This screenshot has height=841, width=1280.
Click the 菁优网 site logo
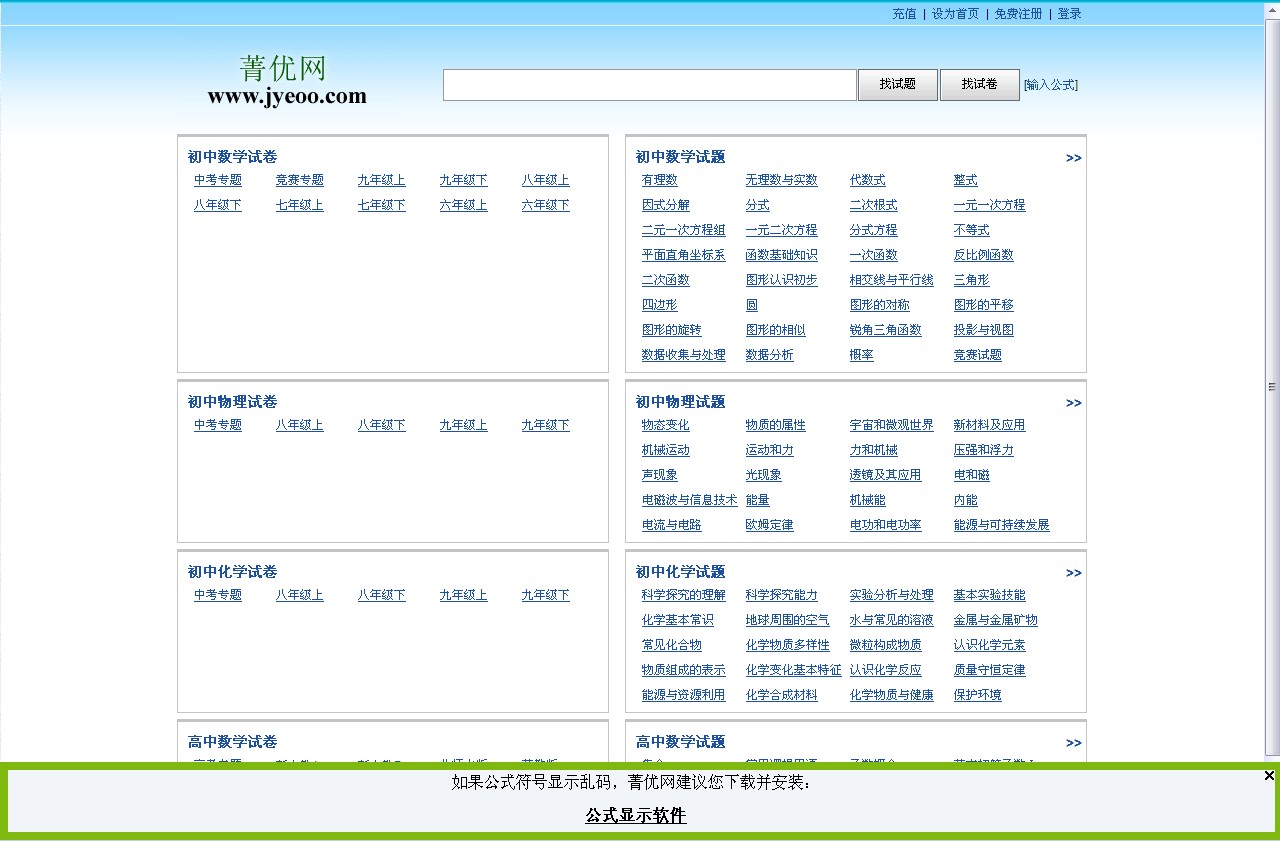point(286,80)
